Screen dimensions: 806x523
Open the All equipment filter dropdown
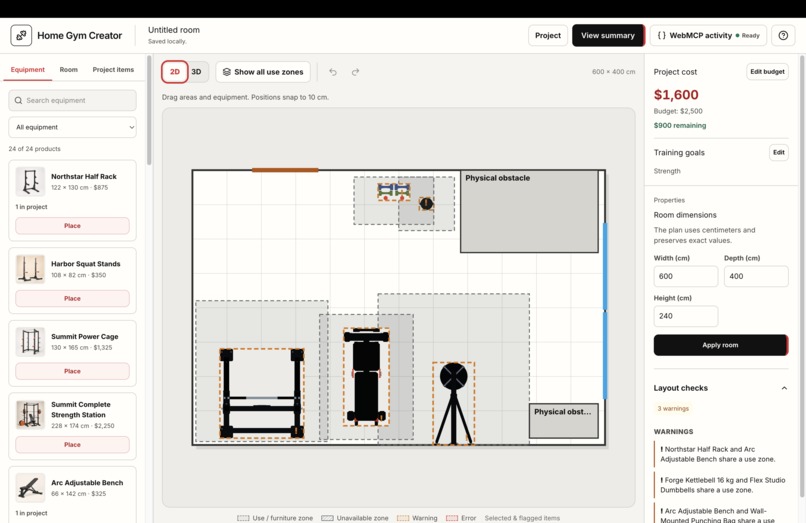(72, 127)
